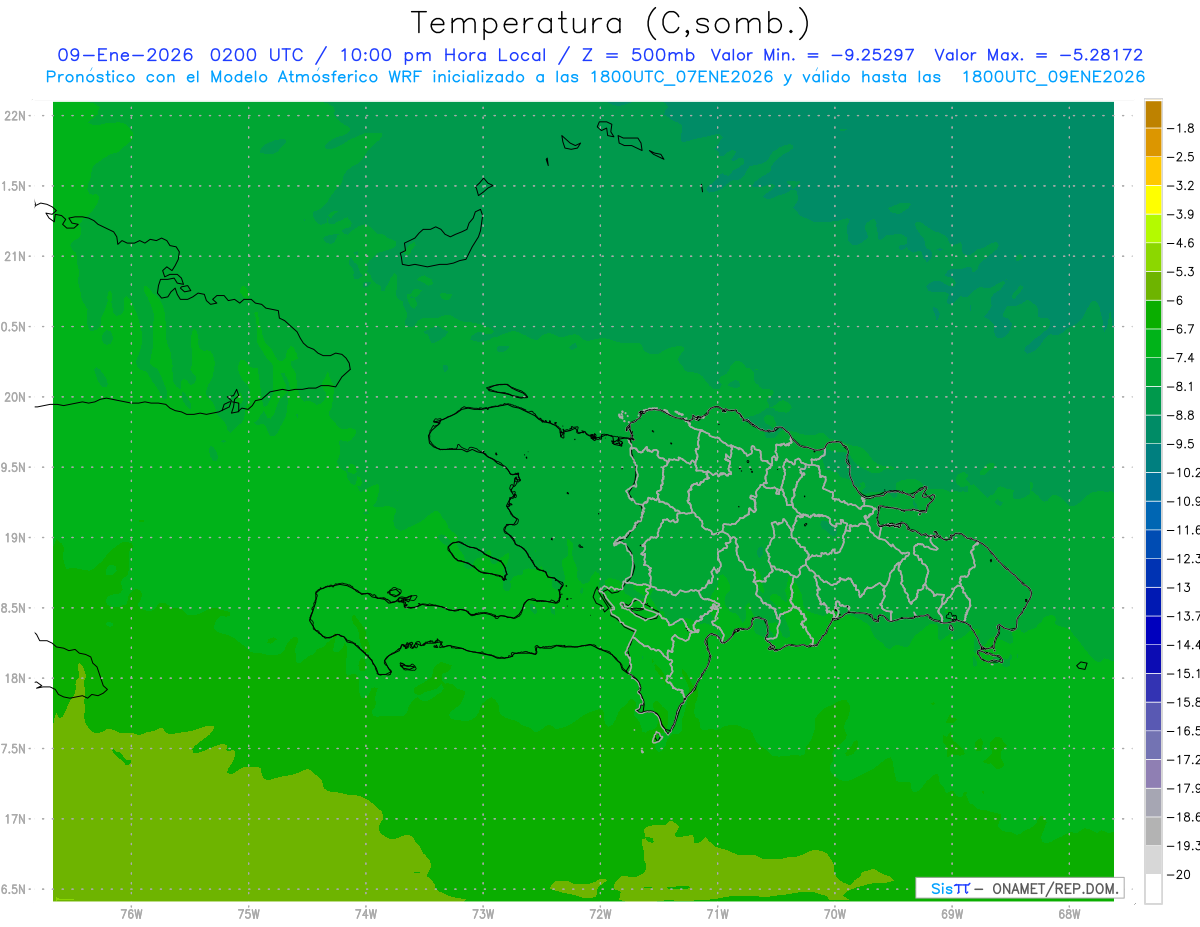The width and height of the screenshot is (1200, 927).
Task: Click the '69W' longitude axis label
Action: pos(952,914)
